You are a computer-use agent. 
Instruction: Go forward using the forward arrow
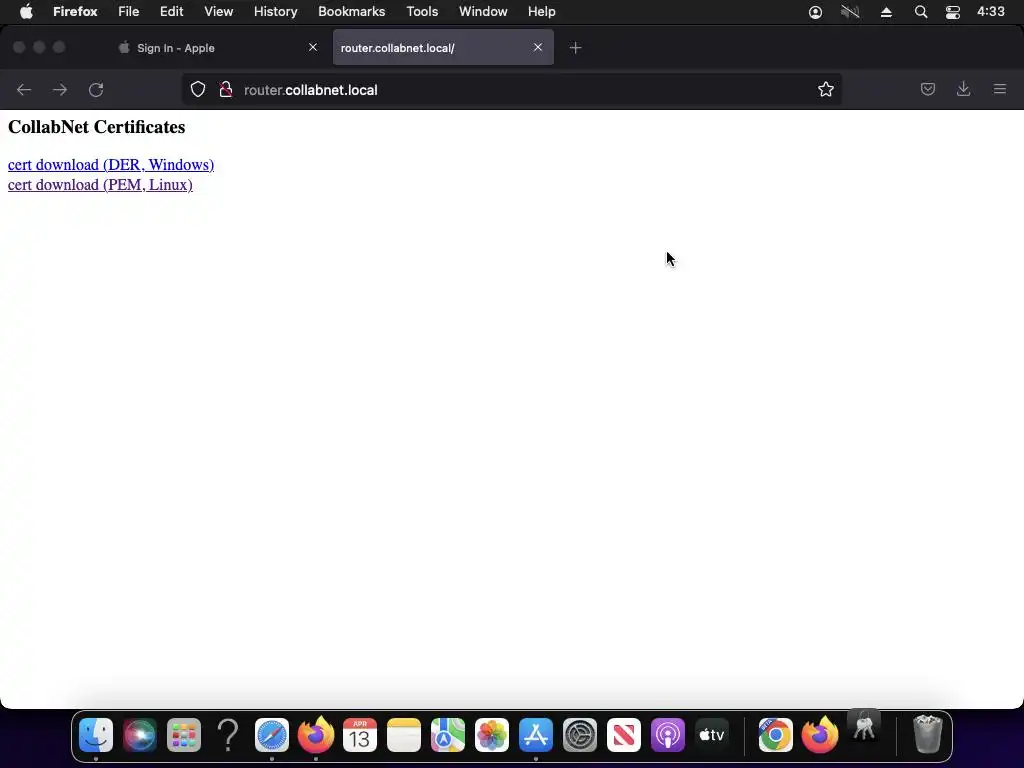click(x=60, y=89)
